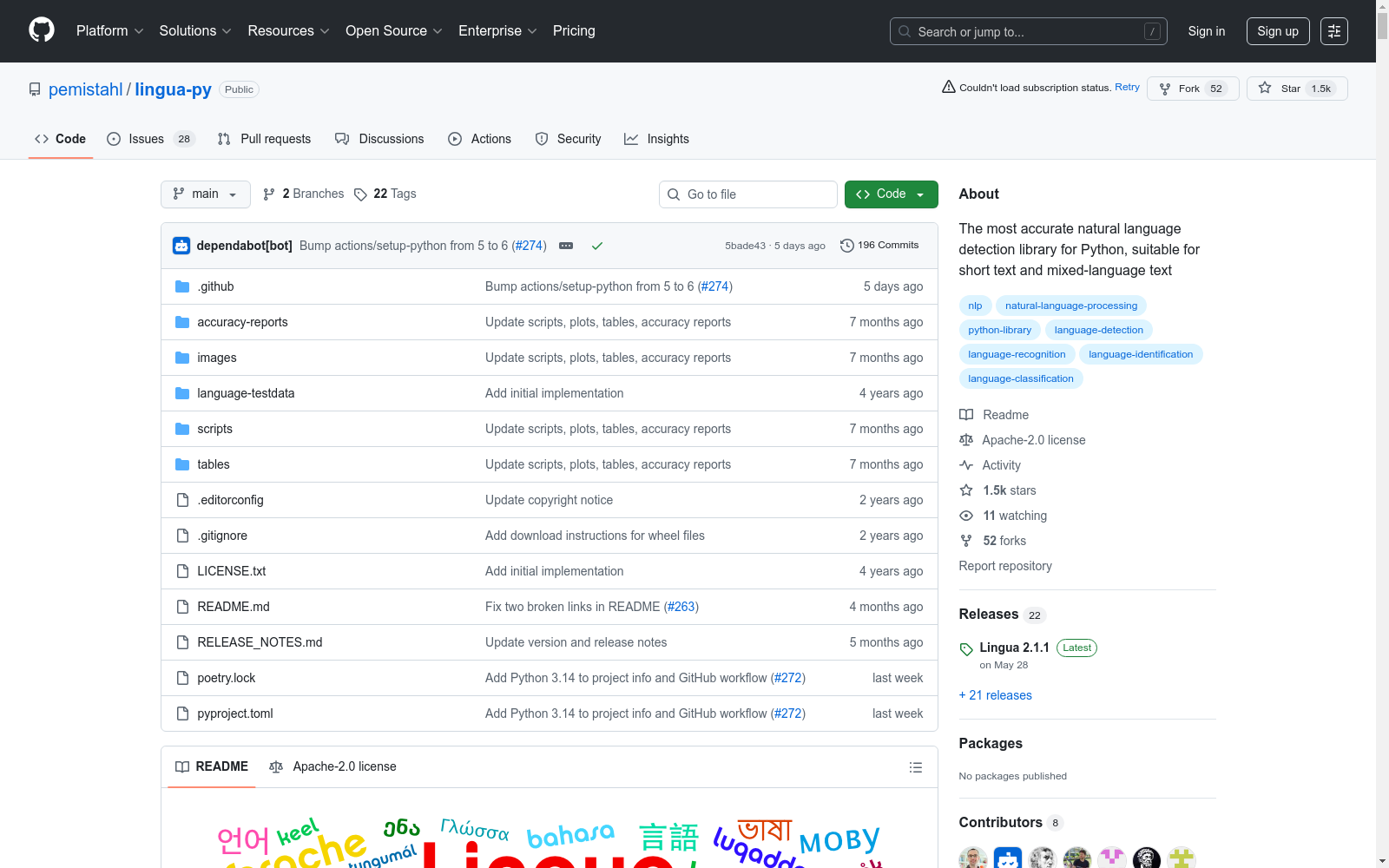Screen dimensions: 1389x868
Task: Click the pyproject.toml file icon
Action: coord(182,713)
